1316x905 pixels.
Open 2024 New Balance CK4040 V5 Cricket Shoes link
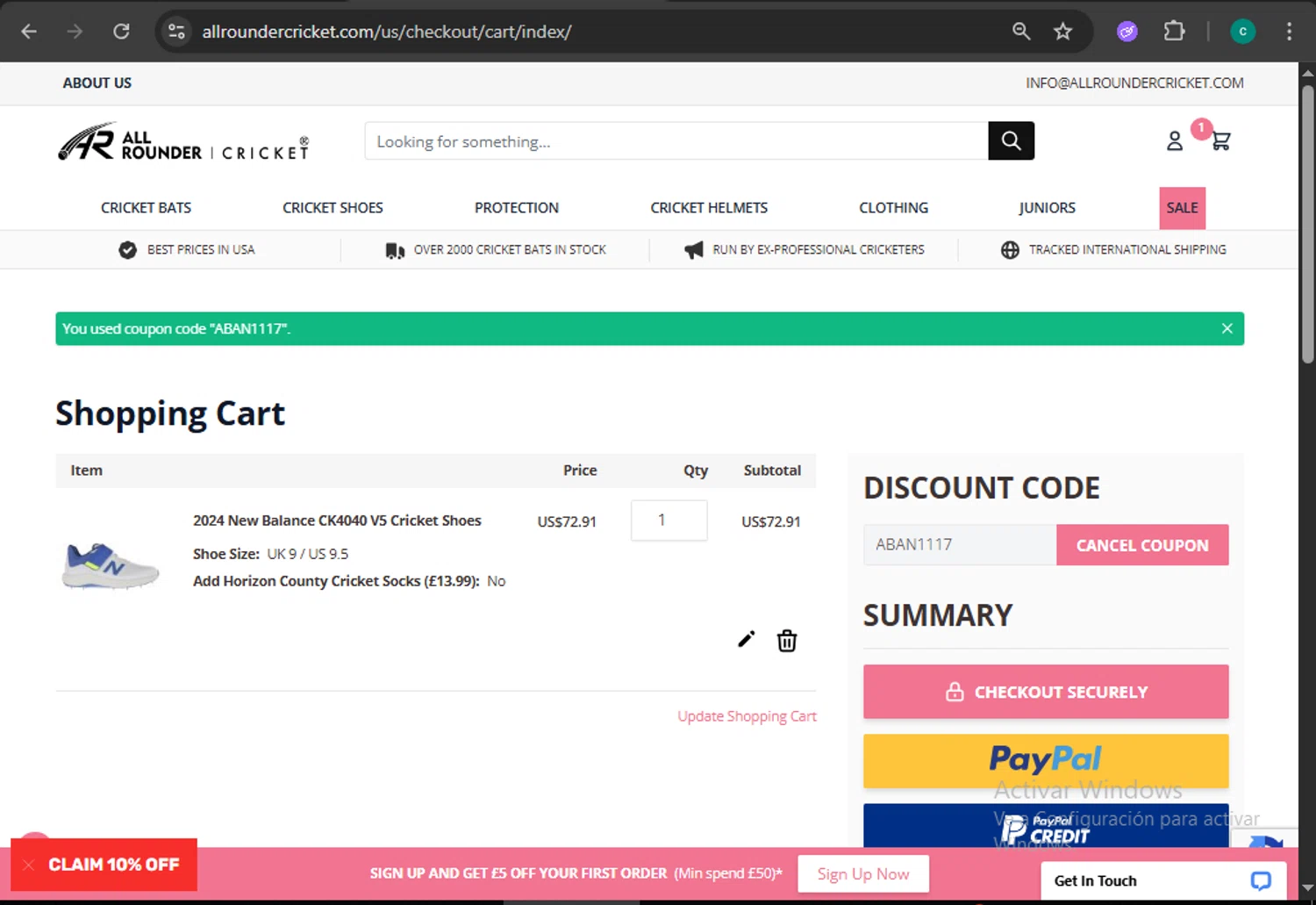tap(337, 521)
